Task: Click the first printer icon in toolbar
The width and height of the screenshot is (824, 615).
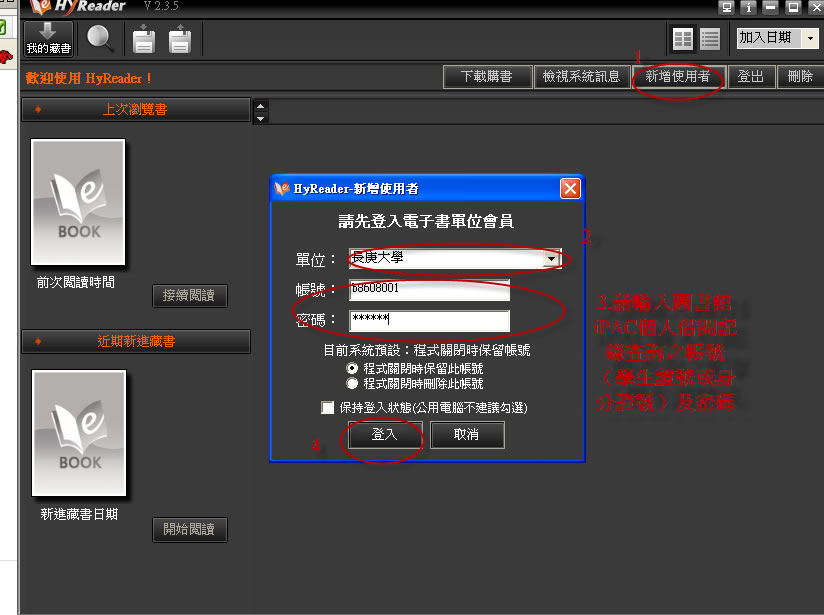Action: tap(143, 39)
